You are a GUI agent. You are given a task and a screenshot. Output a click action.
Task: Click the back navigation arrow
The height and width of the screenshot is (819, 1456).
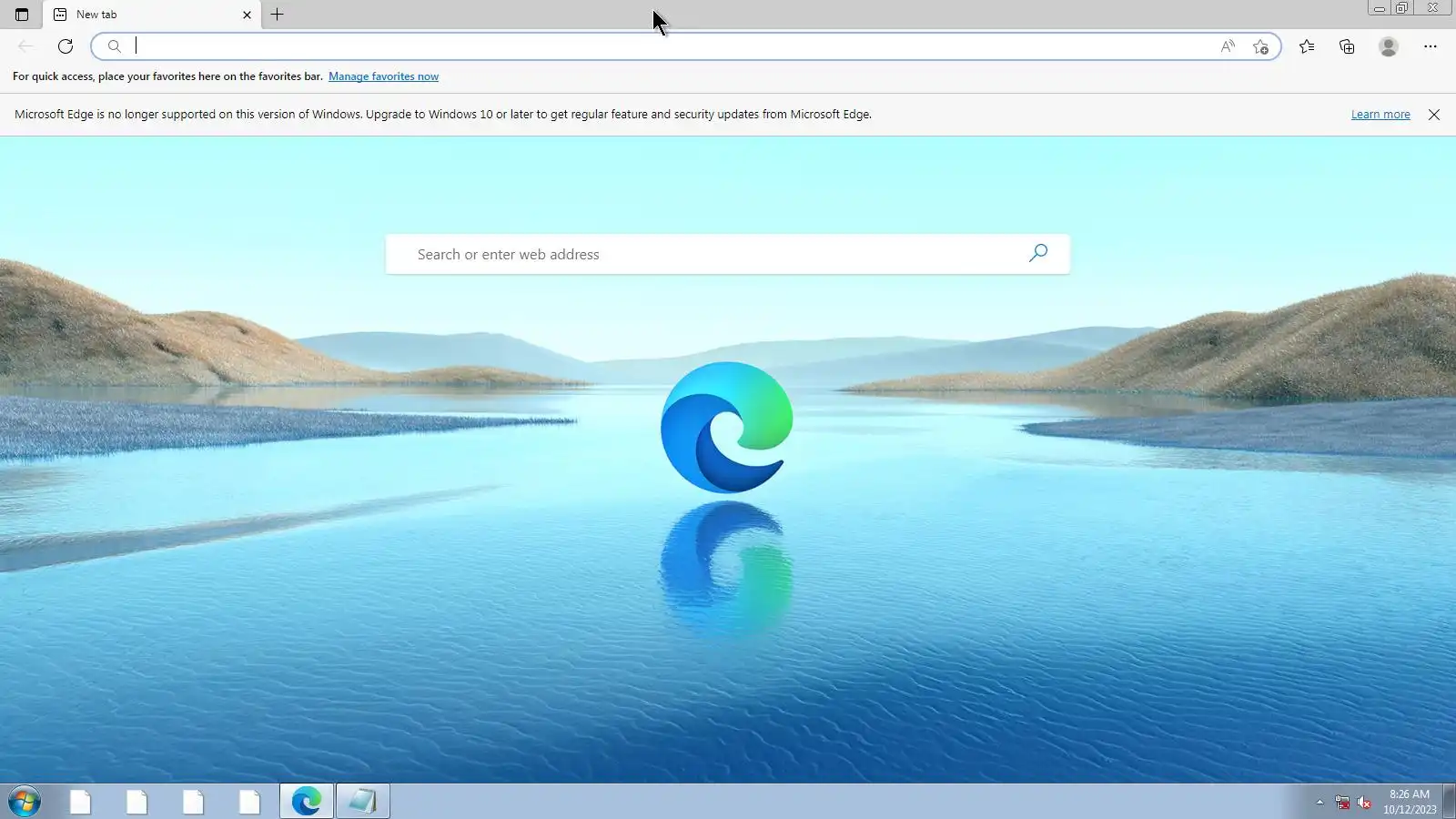coord(25,46)
